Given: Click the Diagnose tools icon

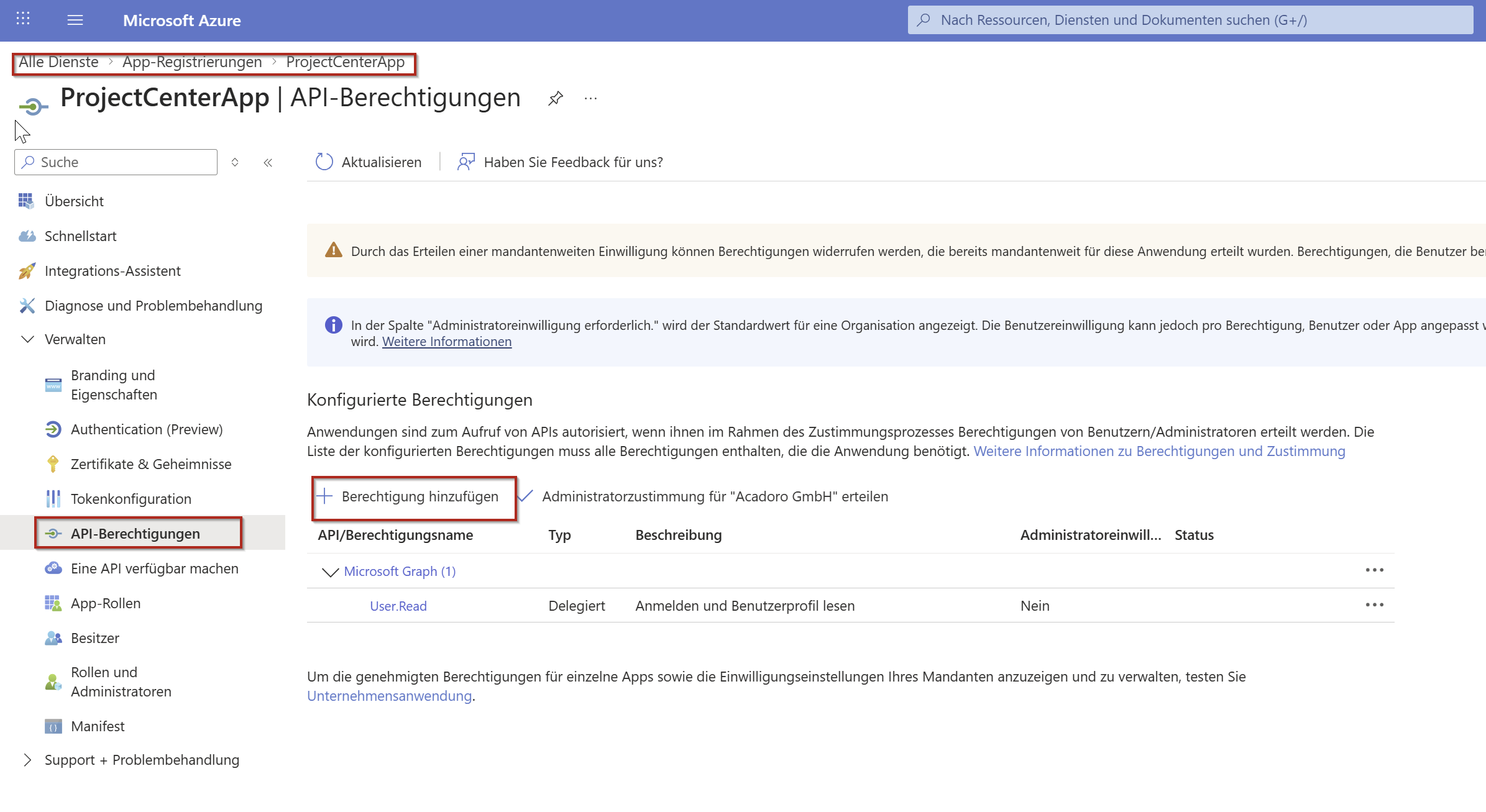Looking at the screenshot, I should click(x=27, y=306).
